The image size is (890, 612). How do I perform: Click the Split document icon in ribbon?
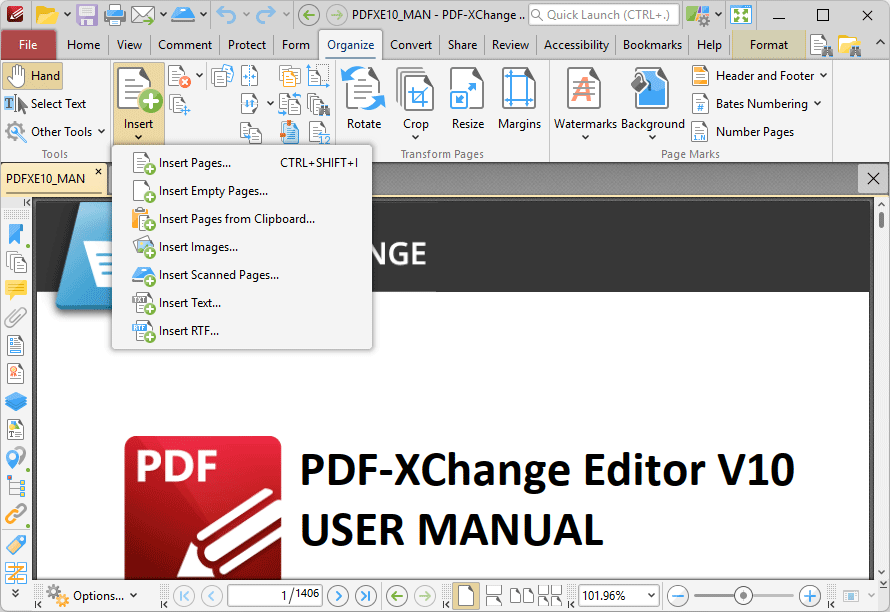(249, 76)
